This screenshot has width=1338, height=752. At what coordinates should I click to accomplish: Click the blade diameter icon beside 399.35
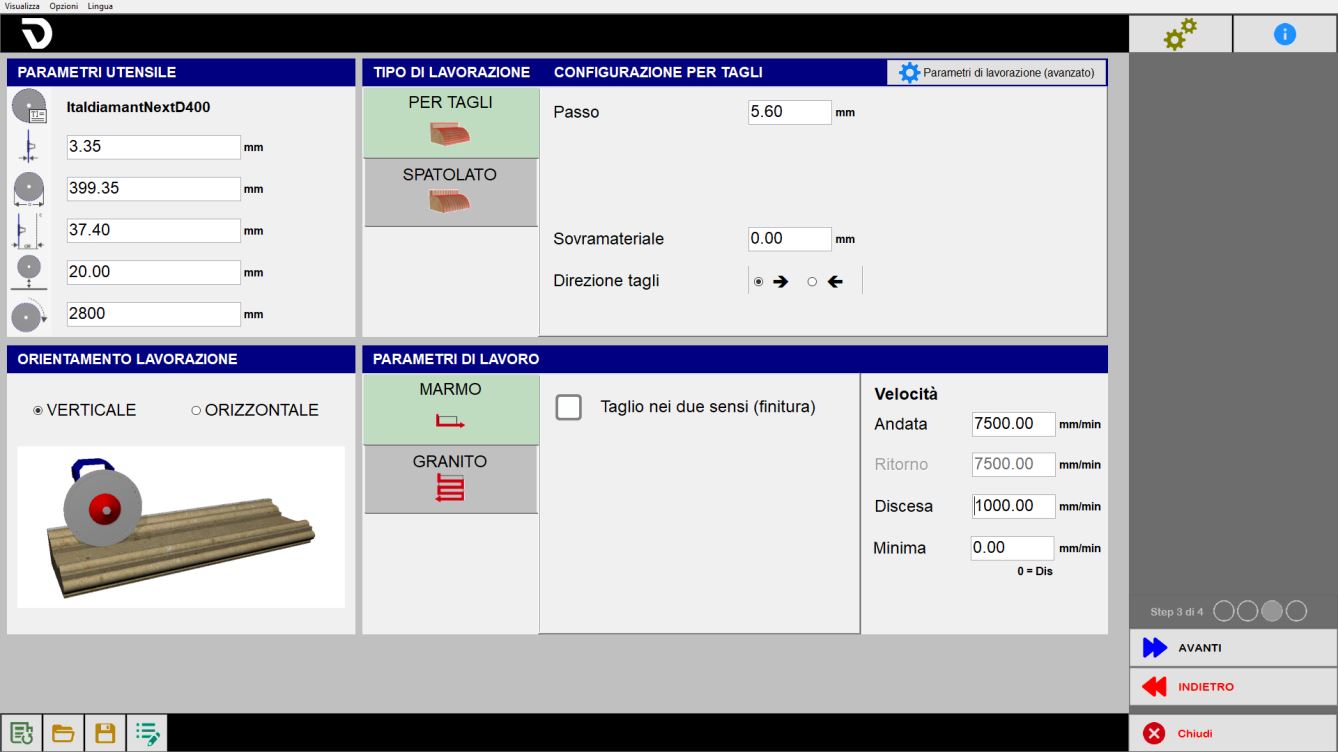pos(29,188)
